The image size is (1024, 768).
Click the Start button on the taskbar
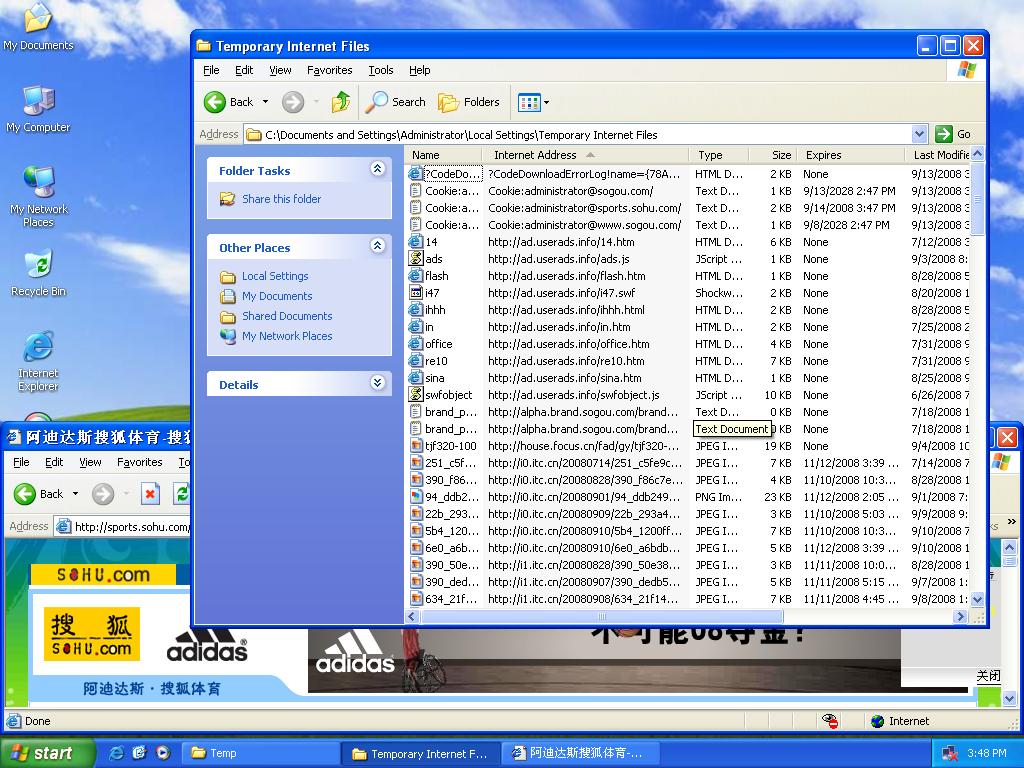tap(43, 753)
